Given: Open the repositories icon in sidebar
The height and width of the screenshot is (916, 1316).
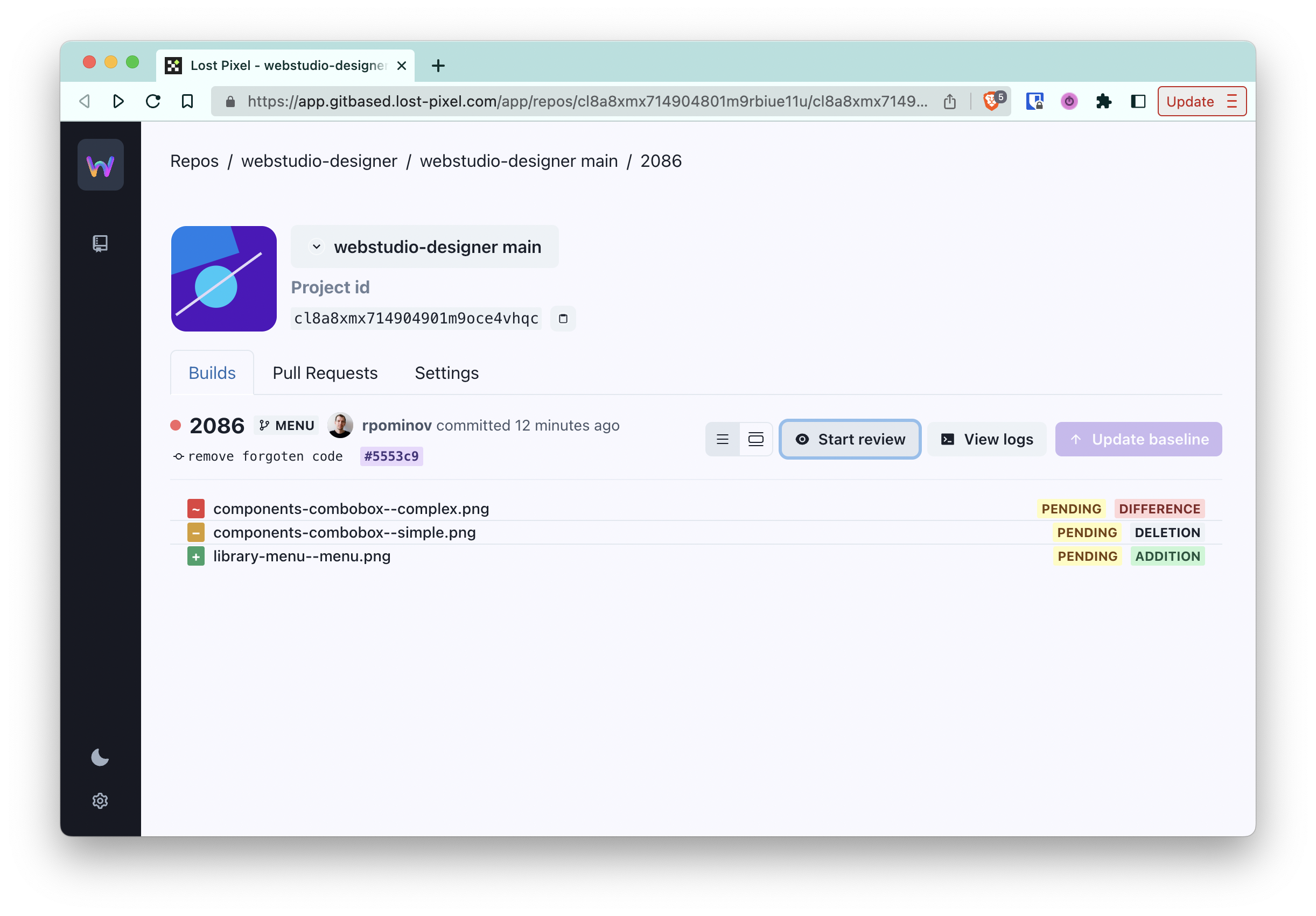Looking at the screenshot, I should [100, 243].
